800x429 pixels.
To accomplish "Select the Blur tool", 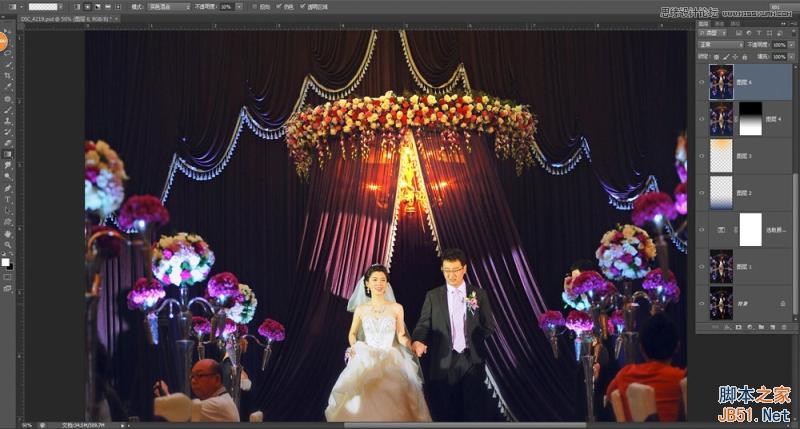I will point(8,165).
